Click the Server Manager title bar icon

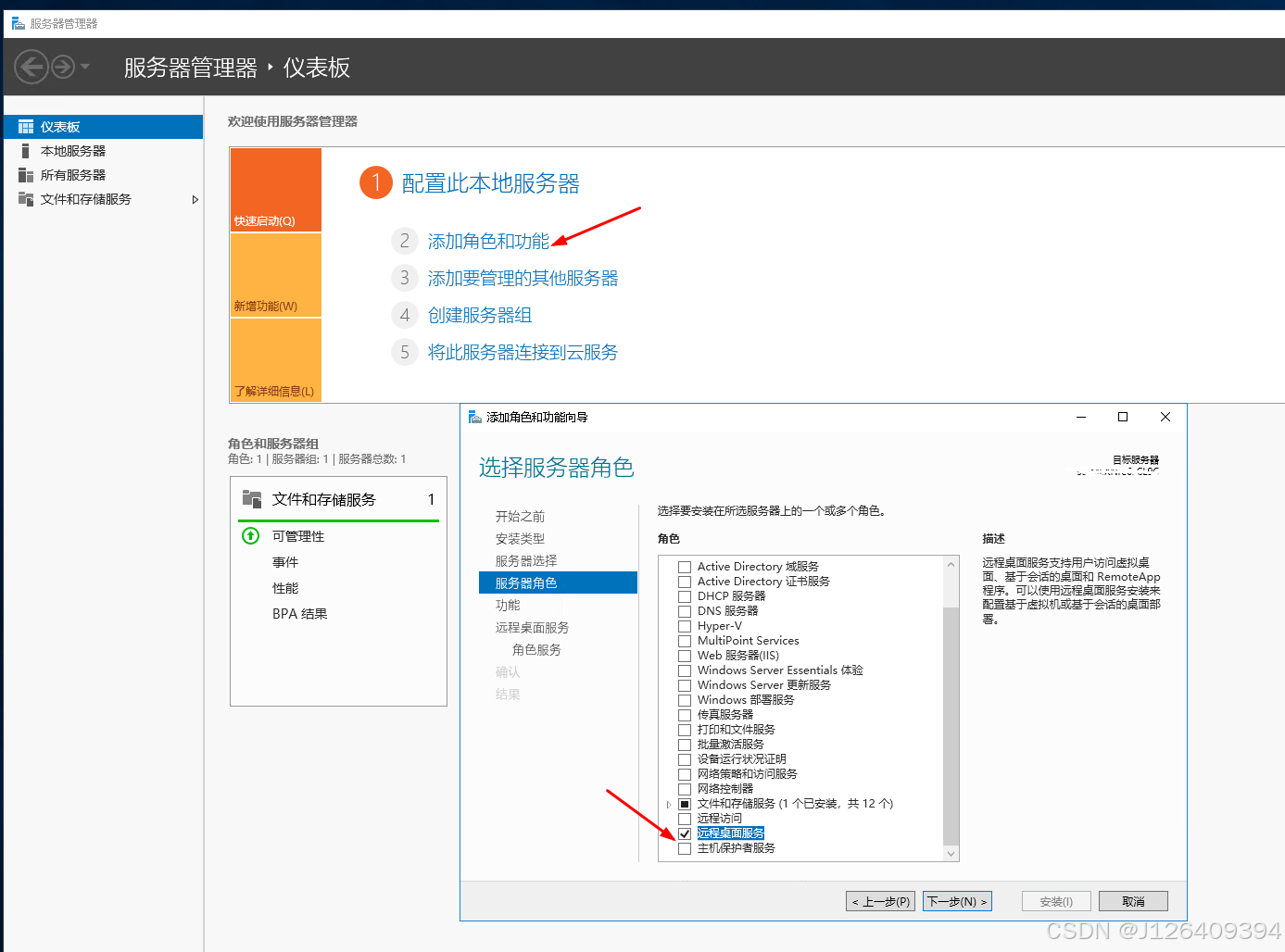(x=19, y=23)
